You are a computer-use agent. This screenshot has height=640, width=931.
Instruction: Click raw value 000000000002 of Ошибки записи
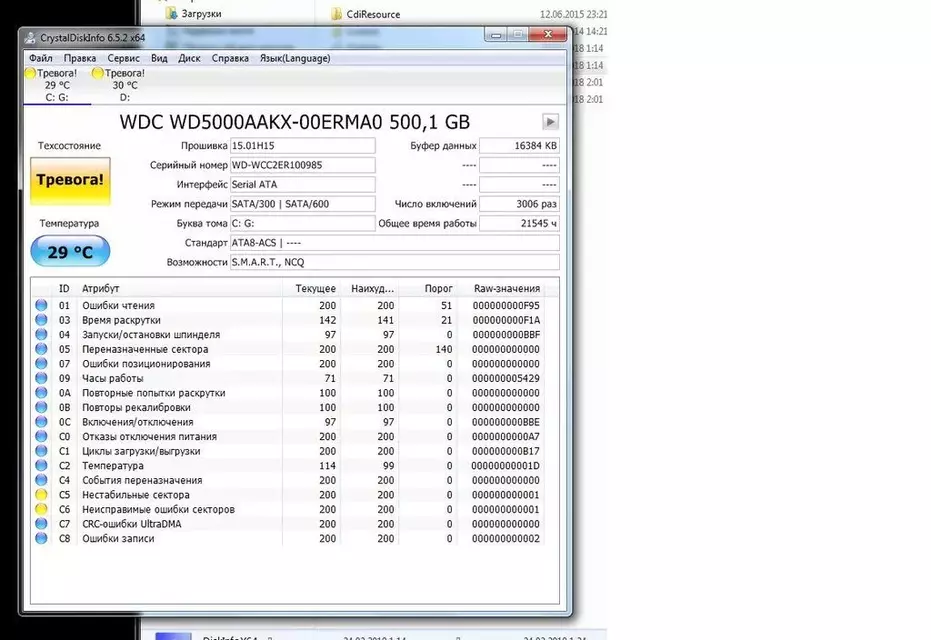pos(506,538)
